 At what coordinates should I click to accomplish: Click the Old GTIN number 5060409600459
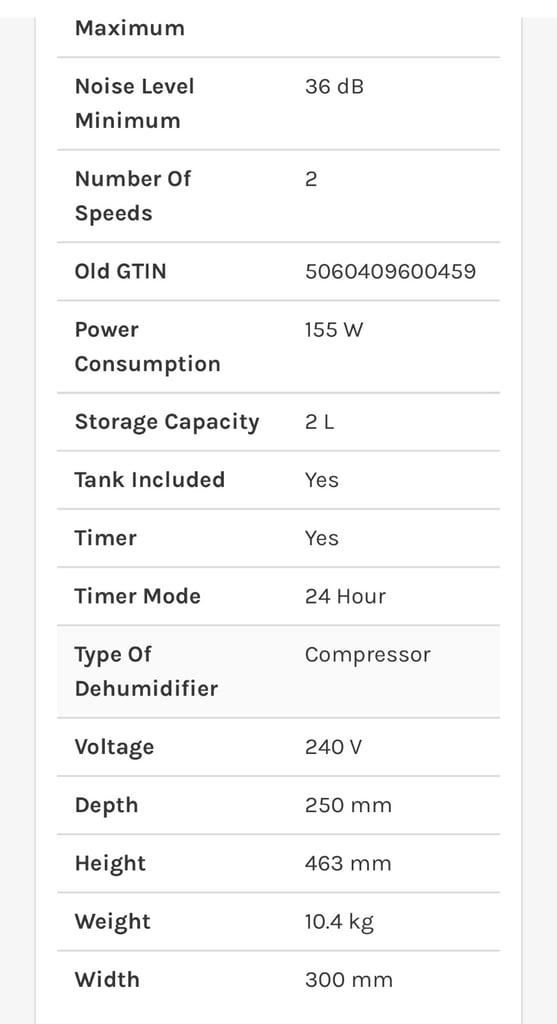(x=390, y=271)
